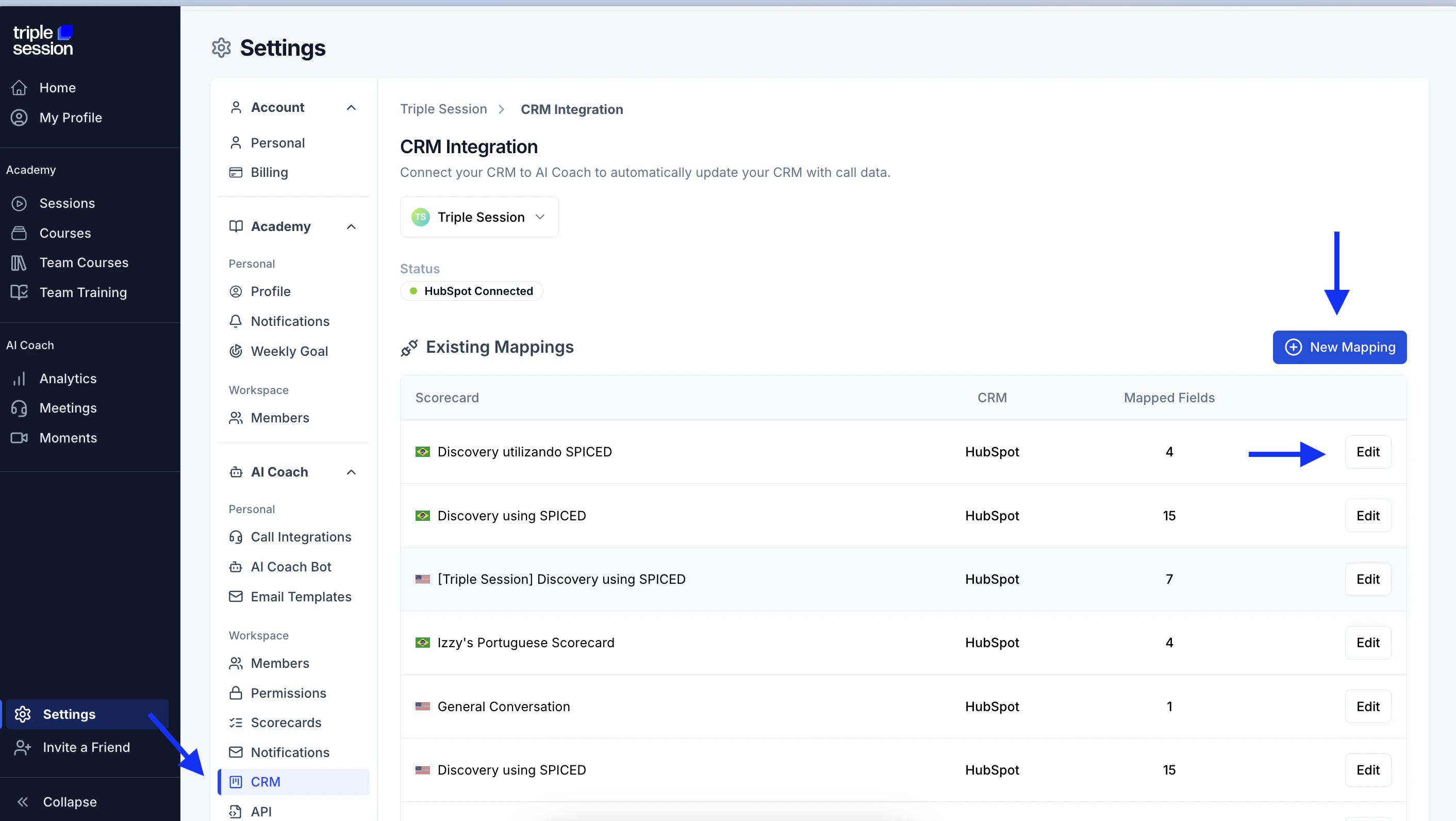Click HubSpot in the General Conversation row
This screenshot has height=821, width=1456.
pos(992,707)
